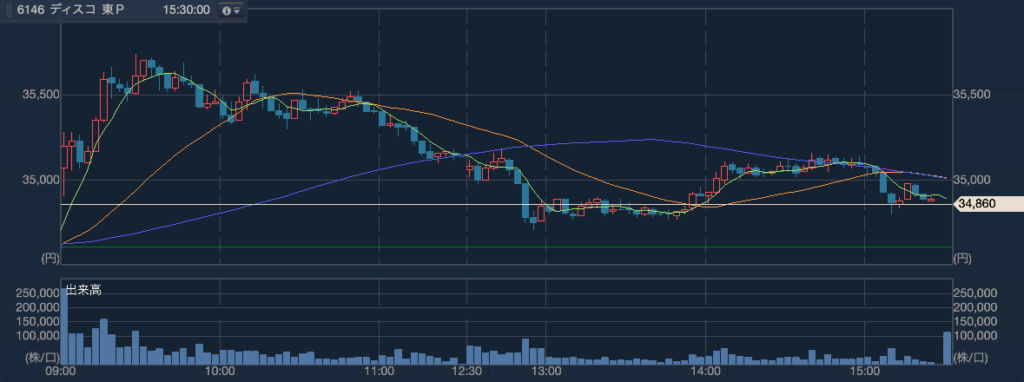The height and width of the screenshot is (382, 1024).
Task: Click the right-axis '35,000' price label
Action: point(972,180)
